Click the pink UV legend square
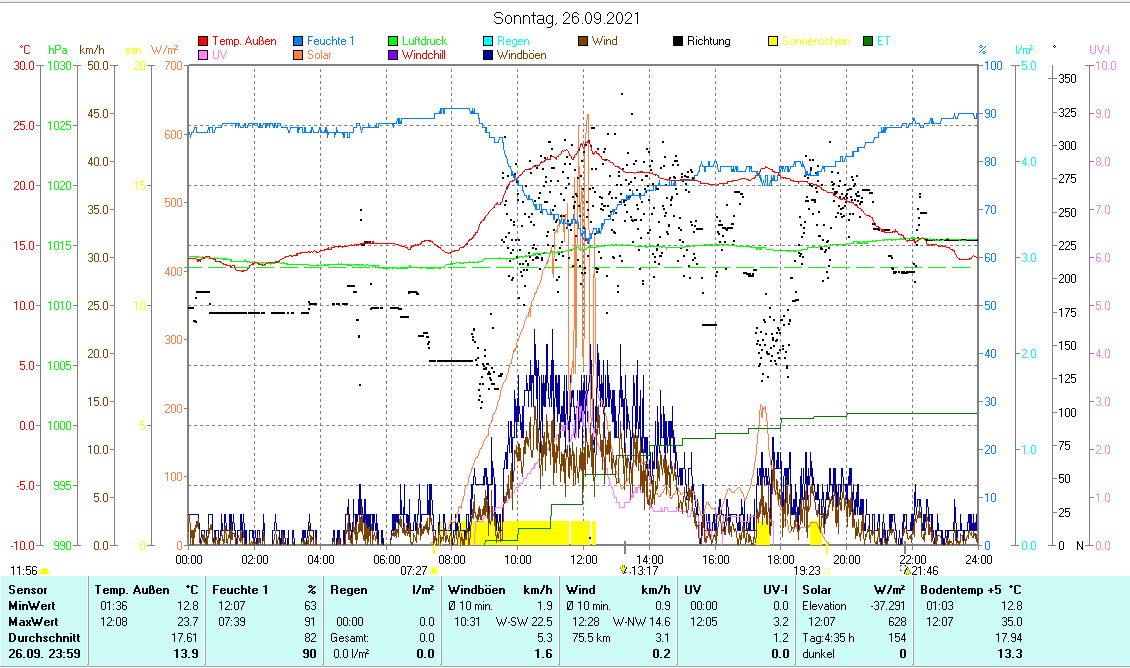 (204, 55)
